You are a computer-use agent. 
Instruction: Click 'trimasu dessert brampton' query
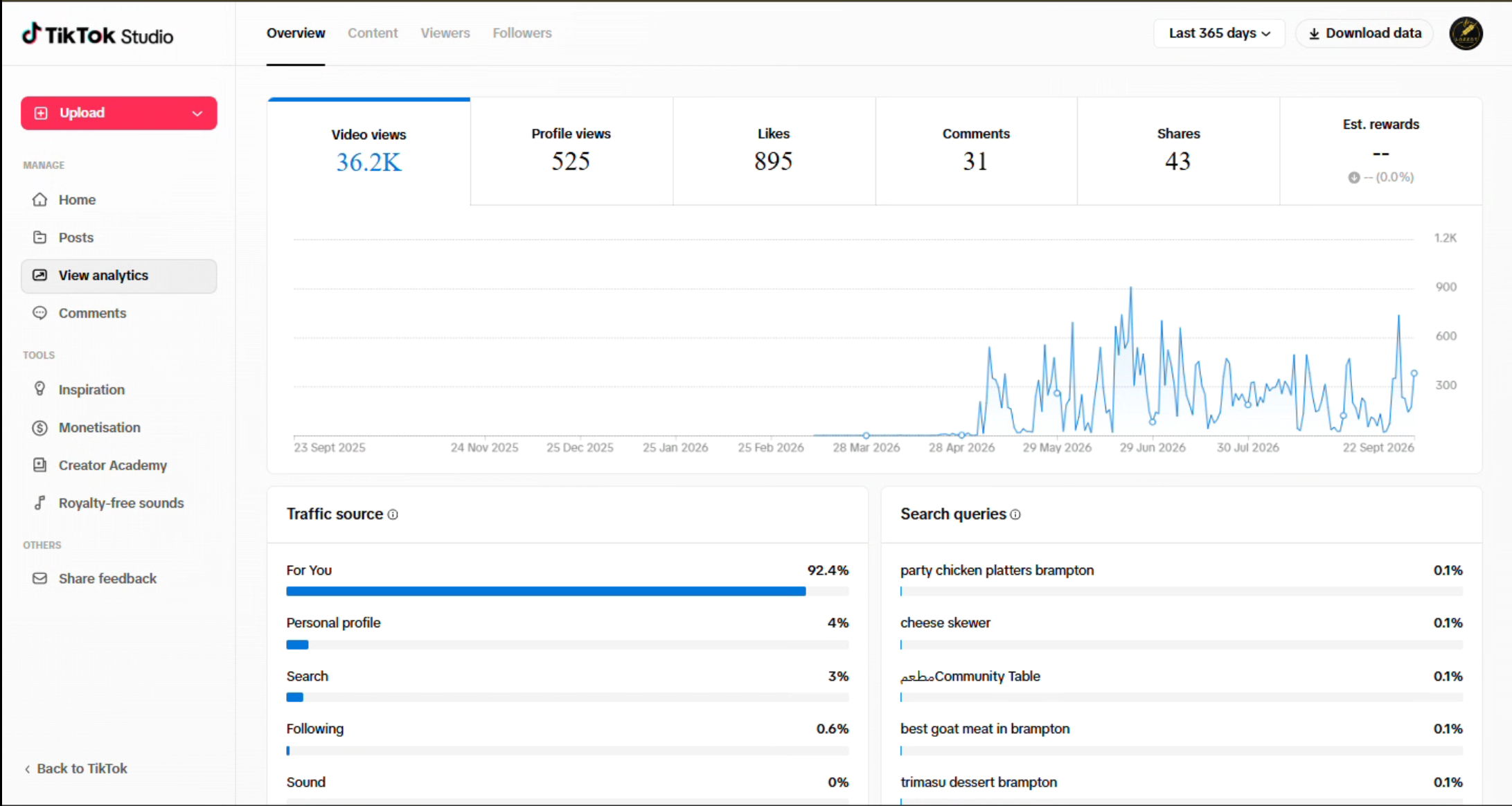click(x=978, y=782)
